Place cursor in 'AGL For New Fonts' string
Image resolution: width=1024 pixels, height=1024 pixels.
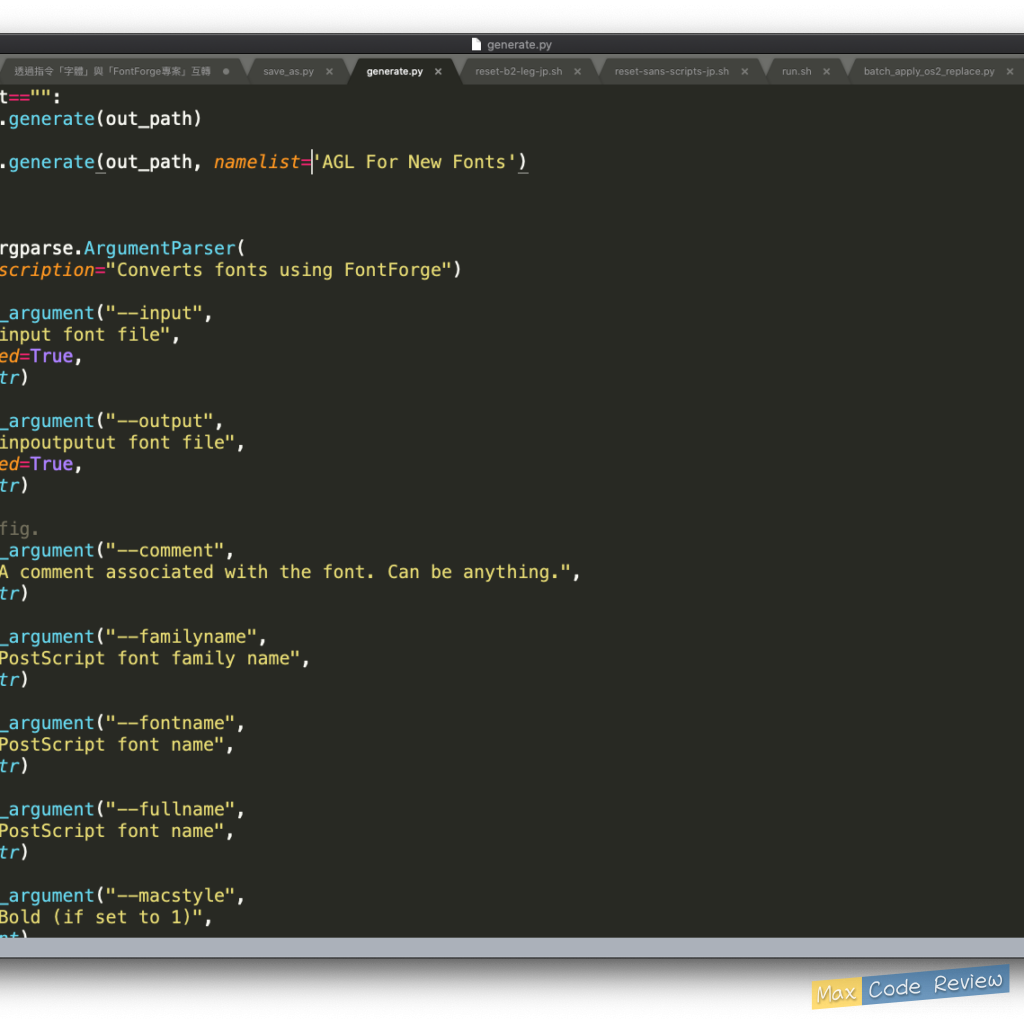419,162
